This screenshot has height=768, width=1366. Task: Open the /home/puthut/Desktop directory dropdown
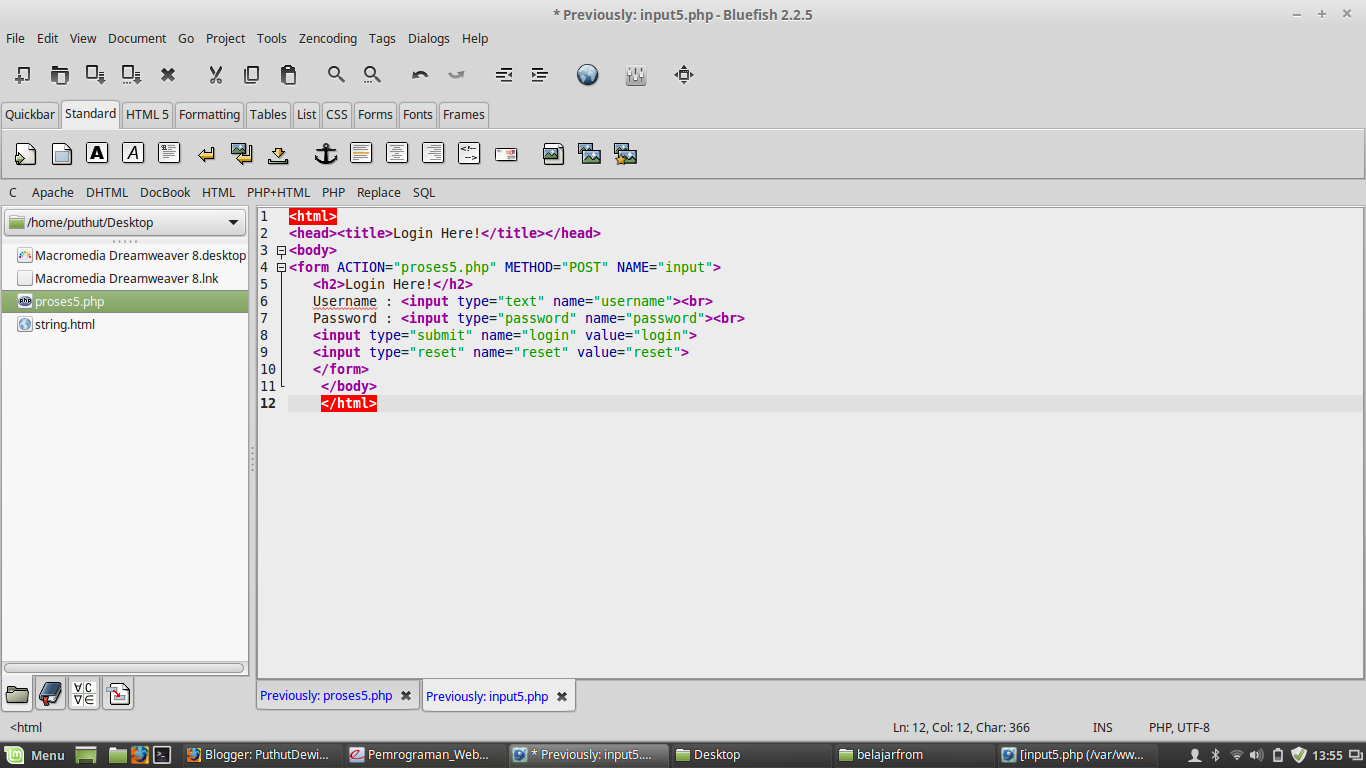(125, 223)
